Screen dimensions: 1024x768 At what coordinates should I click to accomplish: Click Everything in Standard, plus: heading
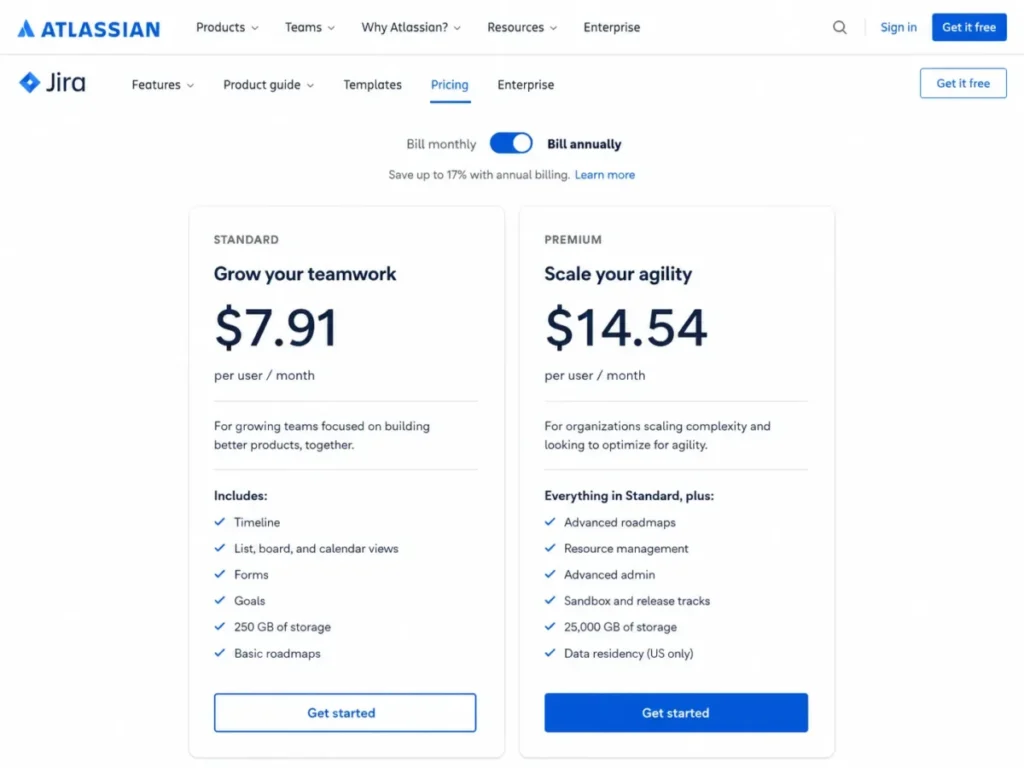629,496
